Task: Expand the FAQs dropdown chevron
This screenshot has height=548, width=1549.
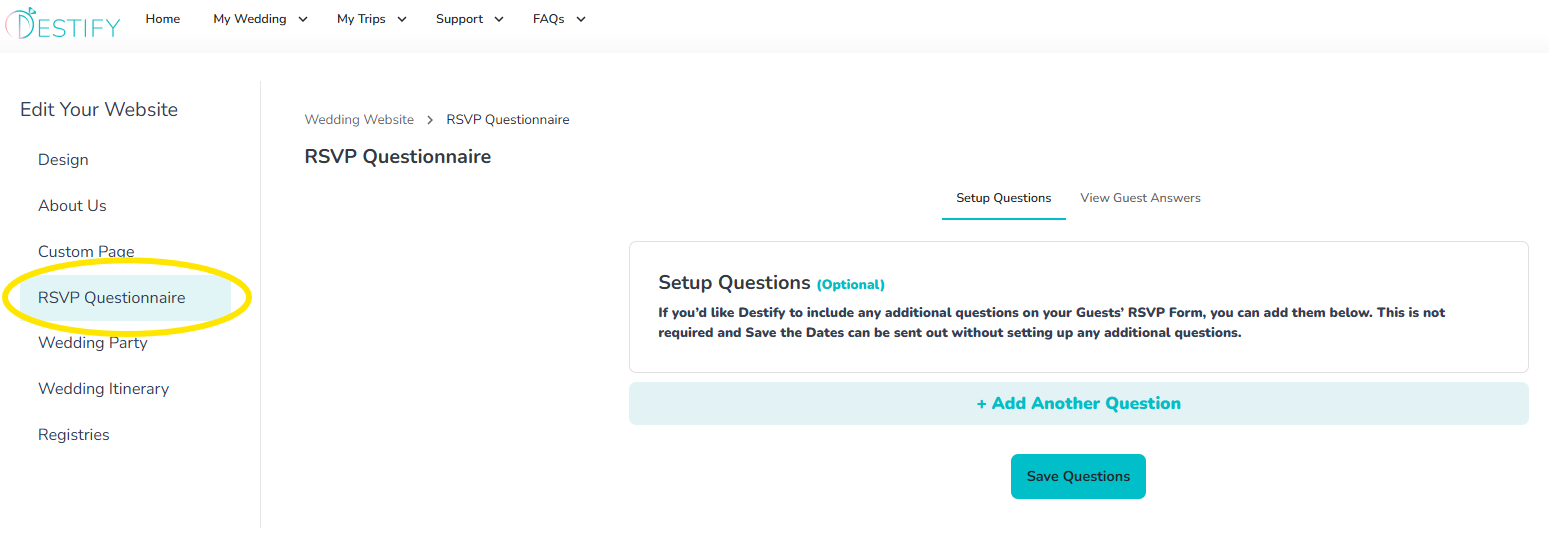Action: click(581, 19)
